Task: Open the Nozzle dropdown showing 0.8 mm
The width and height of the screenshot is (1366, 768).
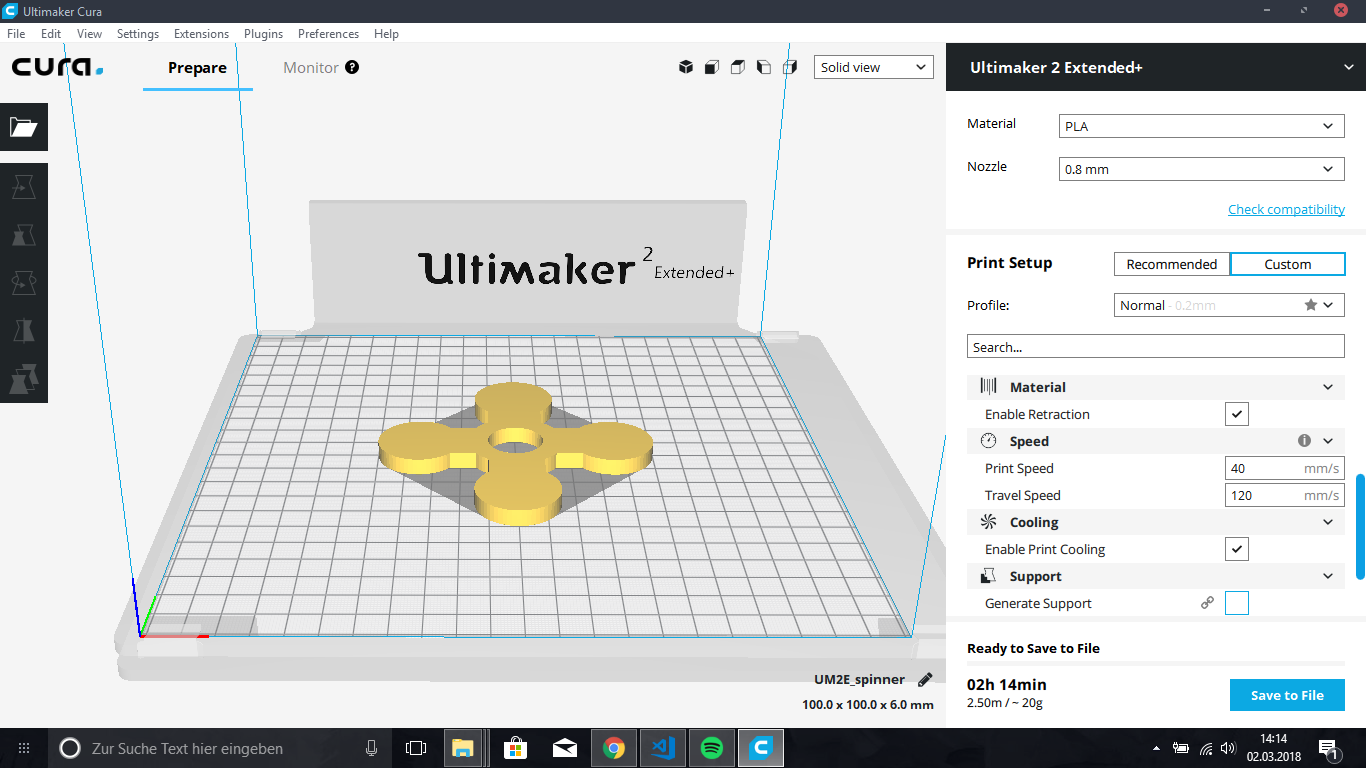Action: point(1201,169)
